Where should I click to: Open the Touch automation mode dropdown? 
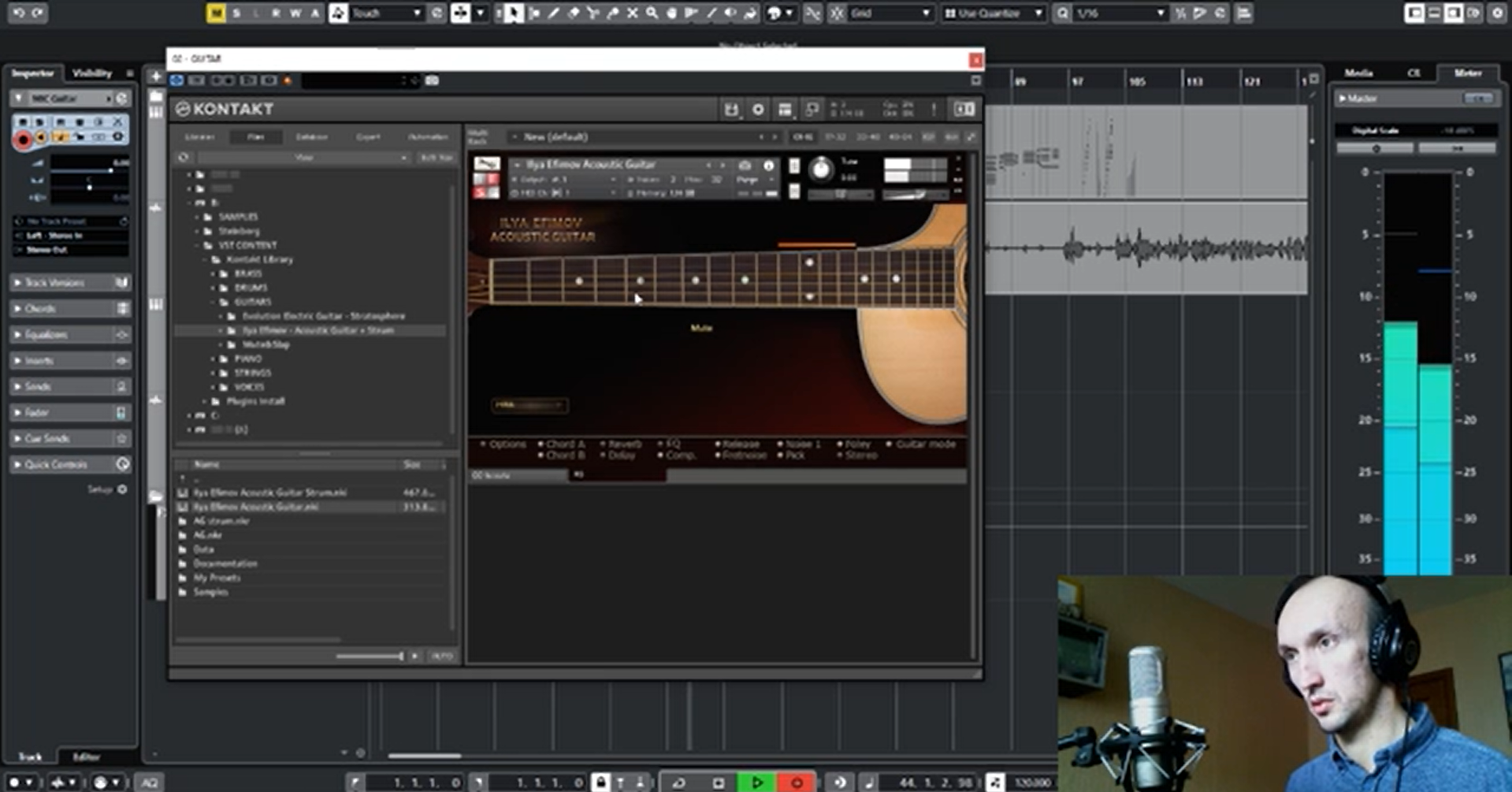pyautogui.click(x=386, y=13)
